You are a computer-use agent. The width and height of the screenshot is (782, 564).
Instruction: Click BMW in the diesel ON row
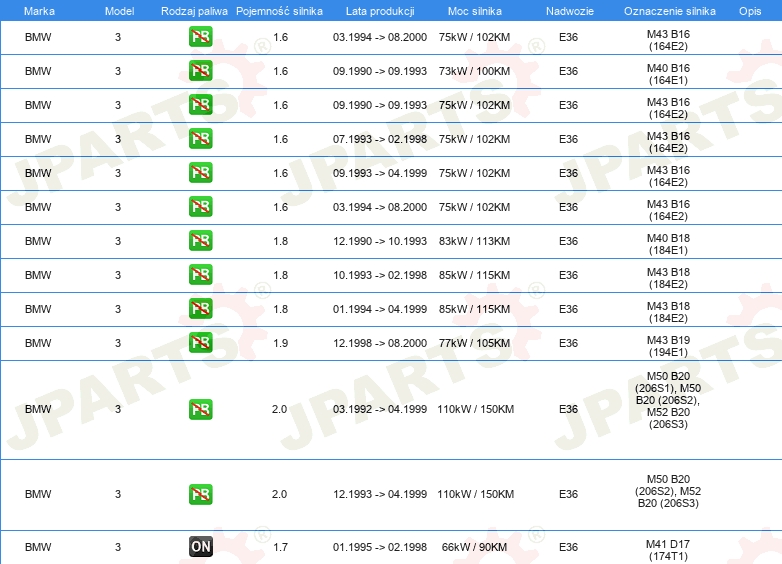pos(38,547)
